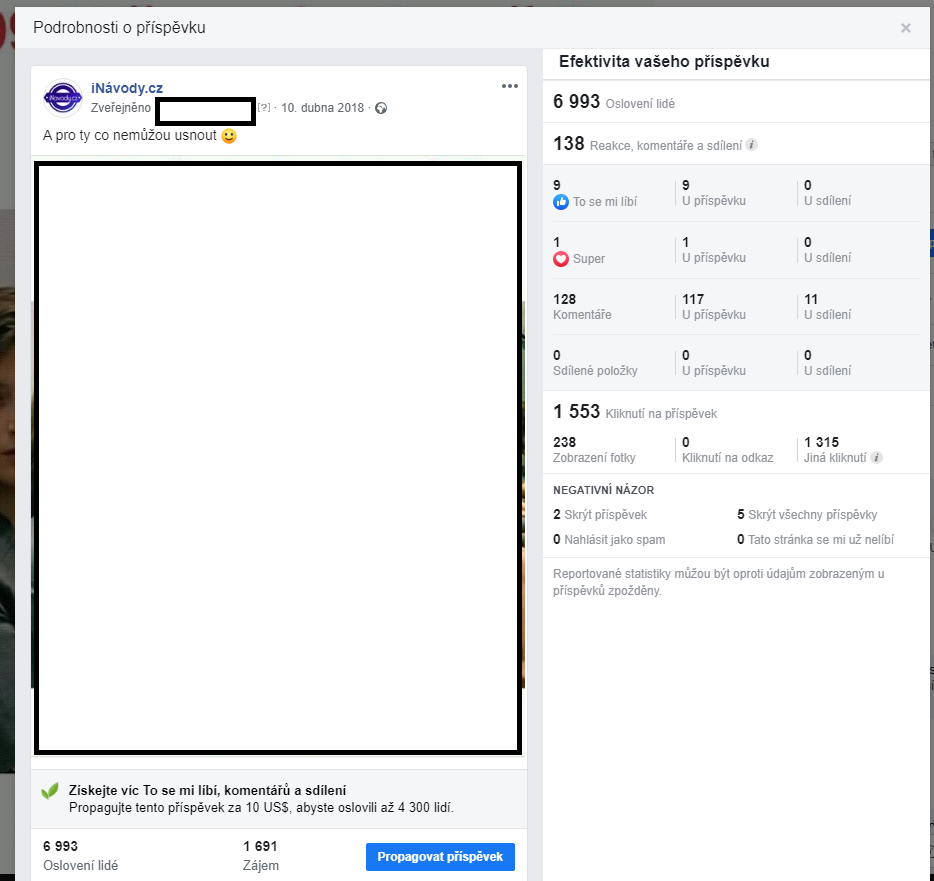Click 238 Zobrazení fotky value
934x881 pixels.
[x=594, y=450]
